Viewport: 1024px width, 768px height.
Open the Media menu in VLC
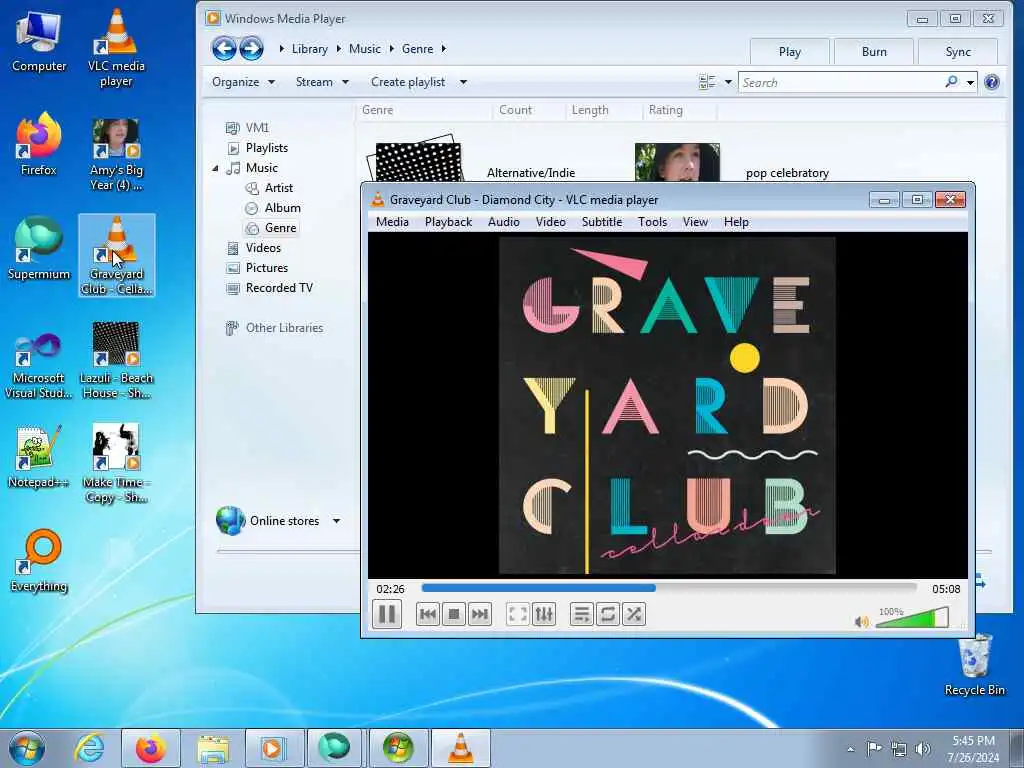(x=392, y=222)
